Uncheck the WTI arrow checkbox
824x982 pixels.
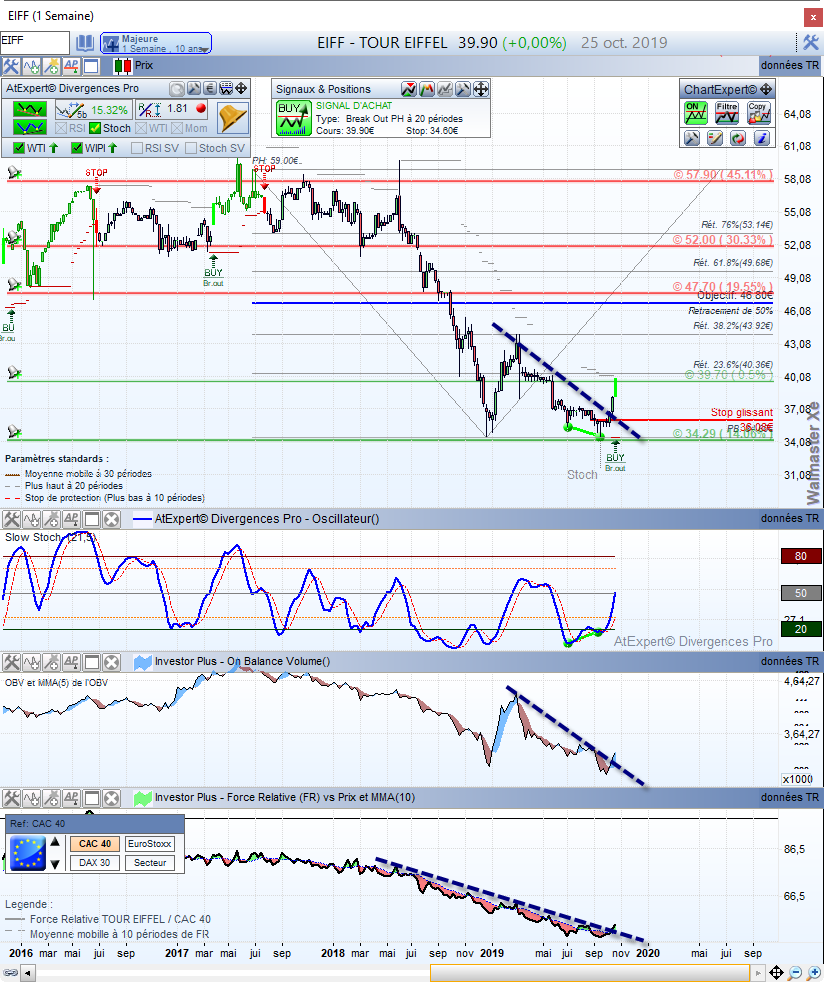click(x=19, y=148)
